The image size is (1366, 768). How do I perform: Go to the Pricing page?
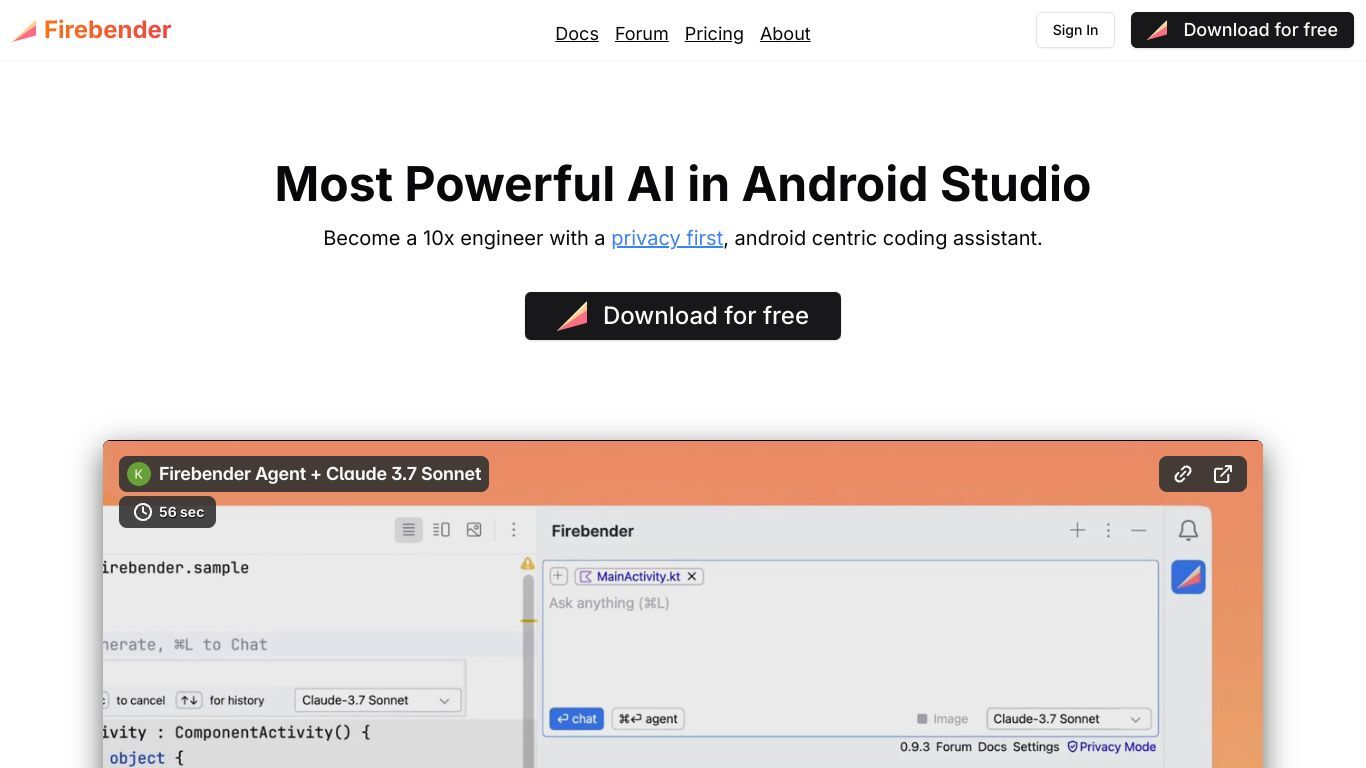pyautogui.click(x=714, y=34)
